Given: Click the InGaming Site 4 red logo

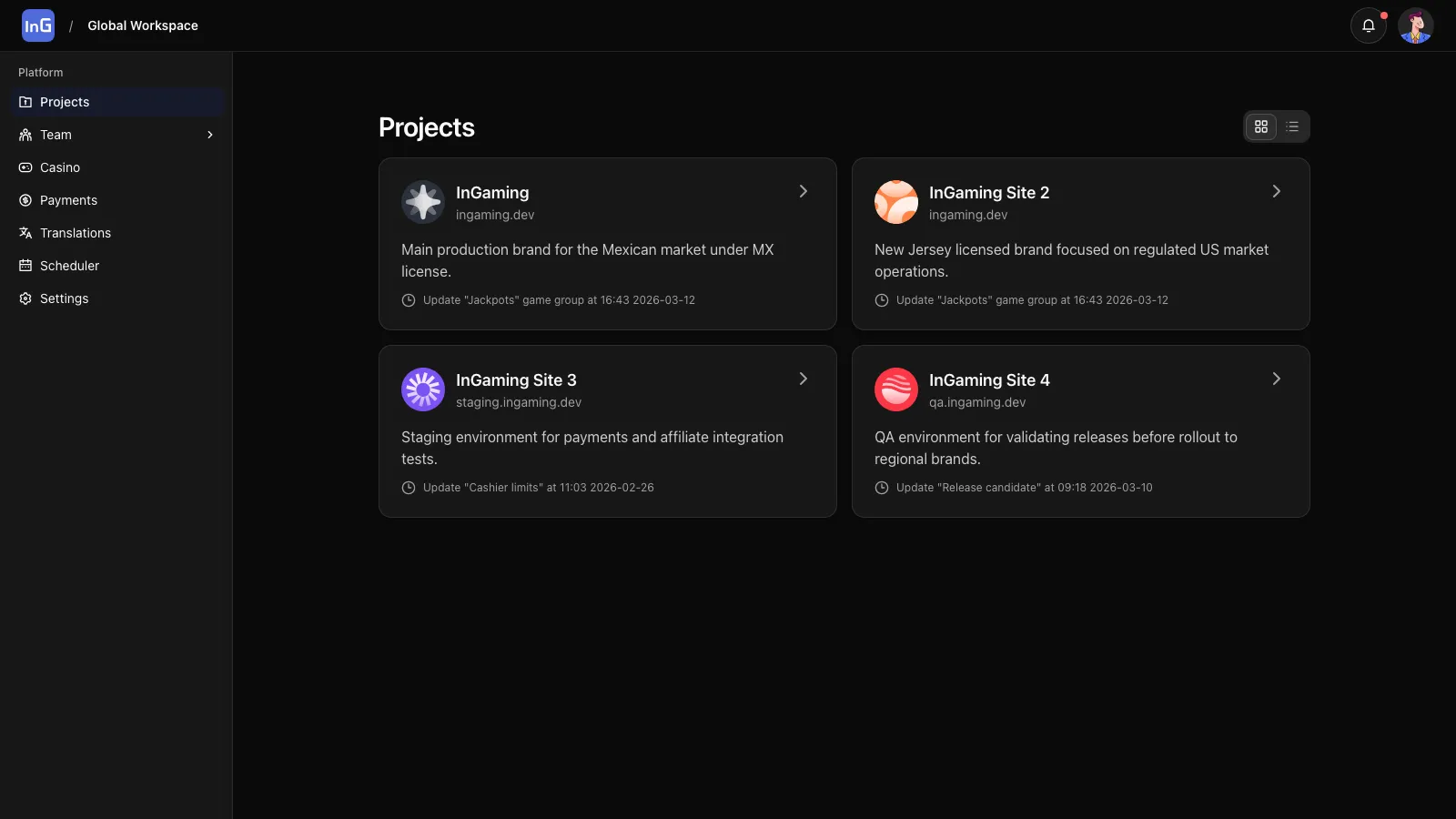Looking at the screenshot, I should coord(896,389).
